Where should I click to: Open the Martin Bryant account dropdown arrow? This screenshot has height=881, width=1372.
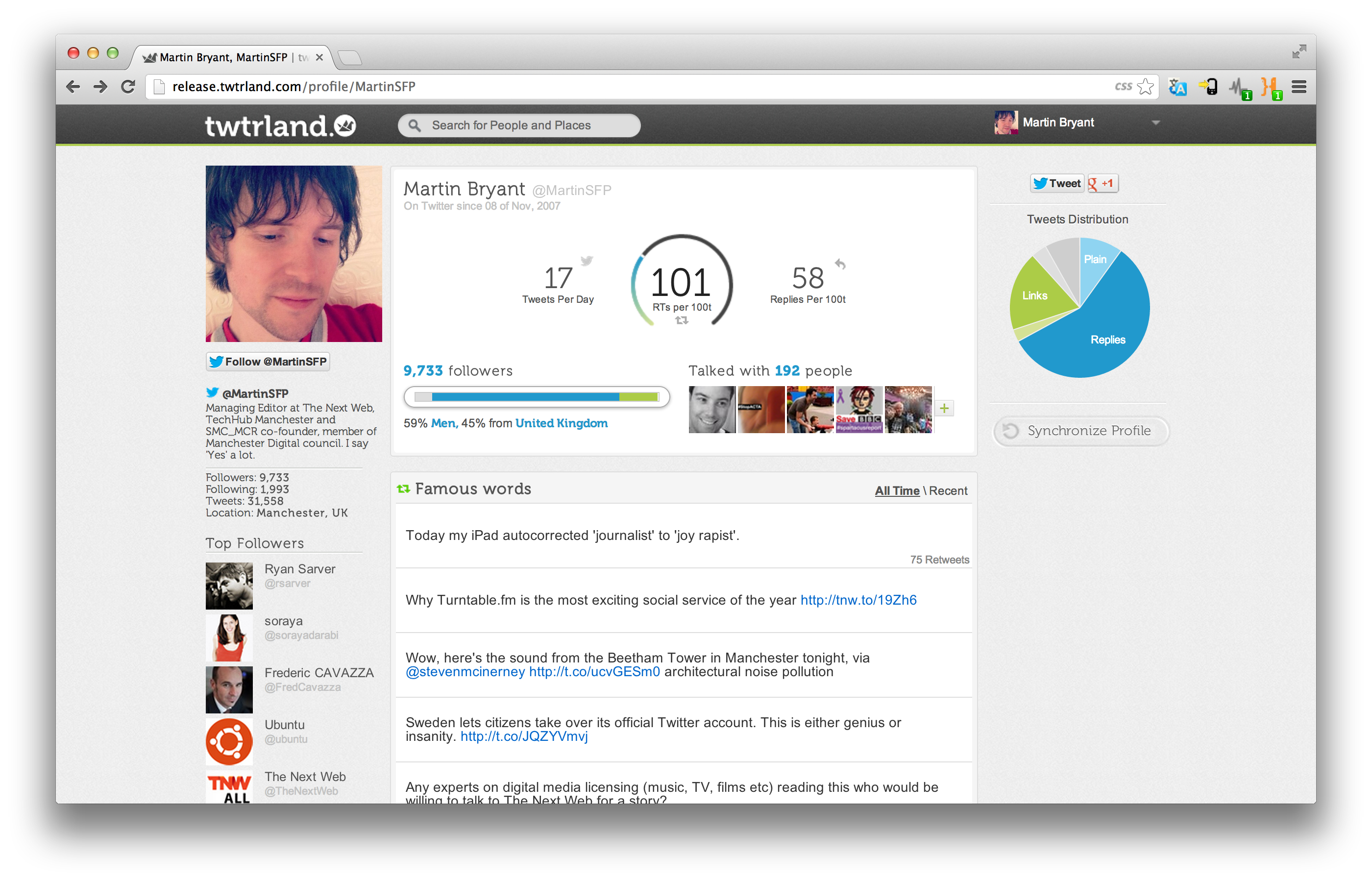(1155, 122)
